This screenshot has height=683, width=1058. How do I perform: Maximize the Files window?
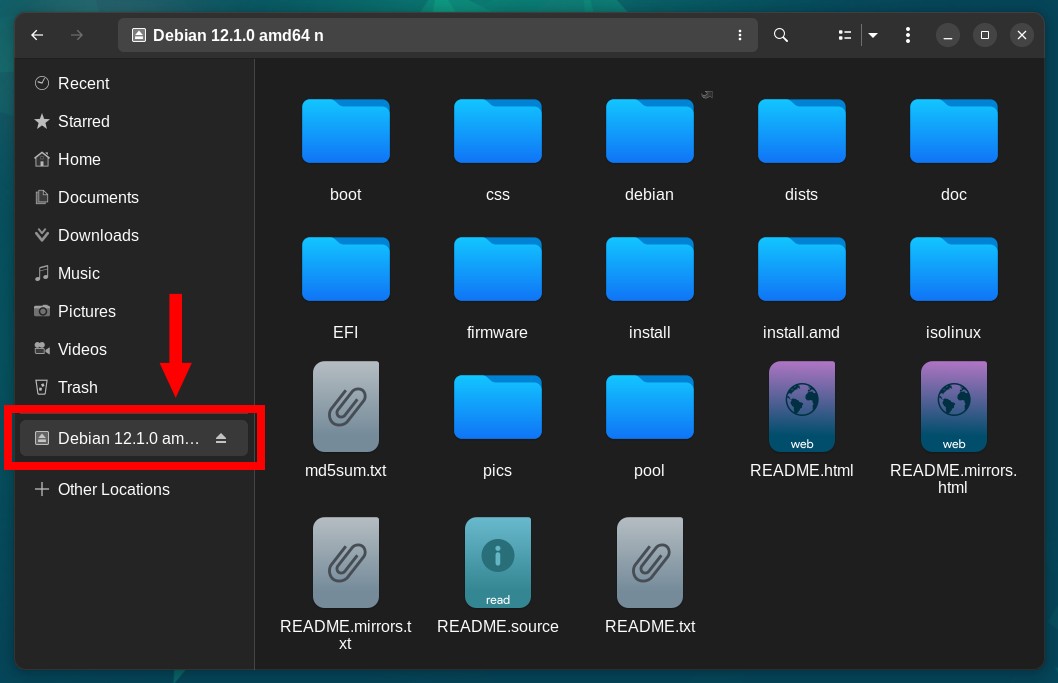(x=984, y=35)
